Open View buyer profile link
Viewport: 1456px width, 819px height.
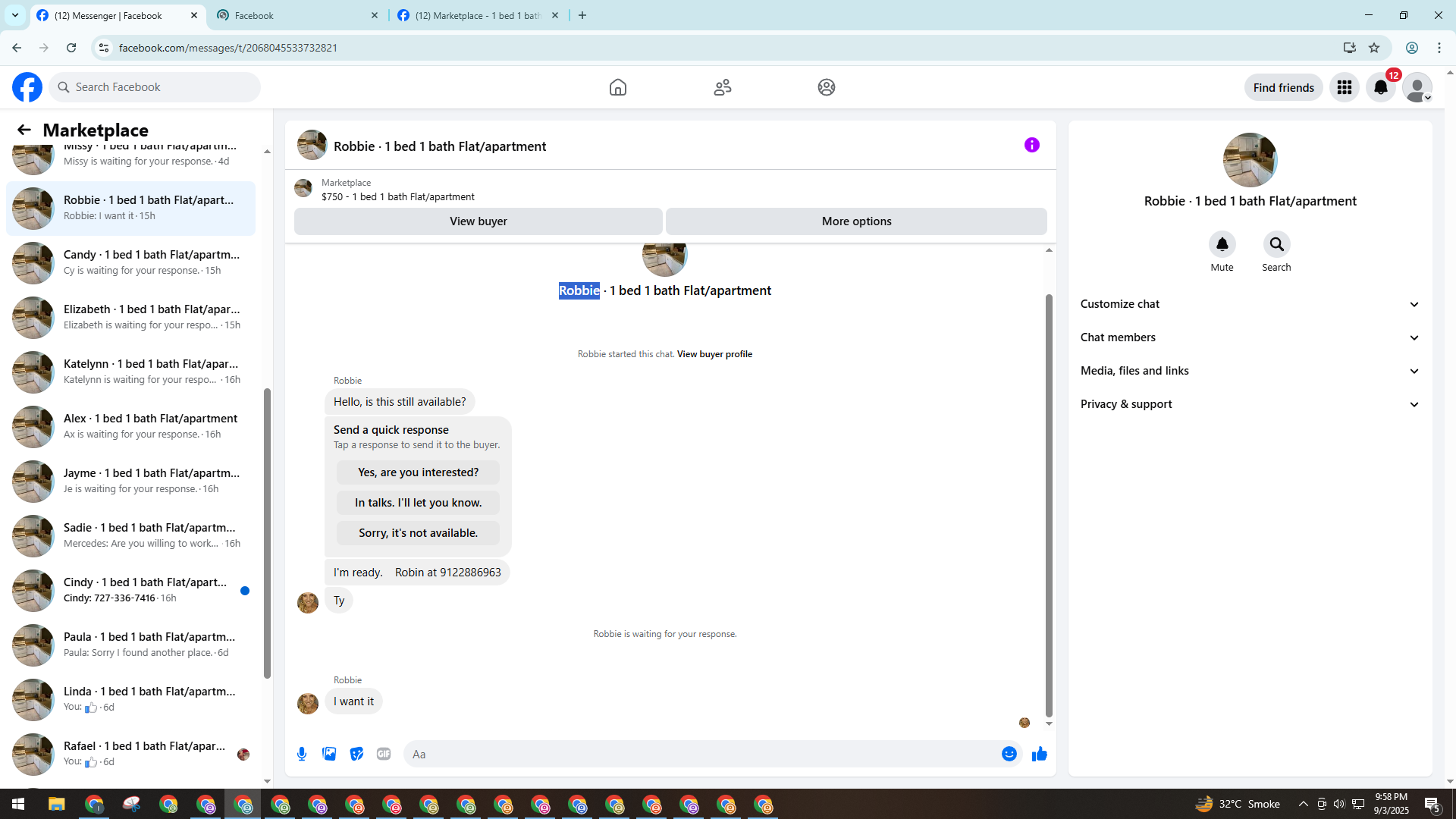point(714,354)
